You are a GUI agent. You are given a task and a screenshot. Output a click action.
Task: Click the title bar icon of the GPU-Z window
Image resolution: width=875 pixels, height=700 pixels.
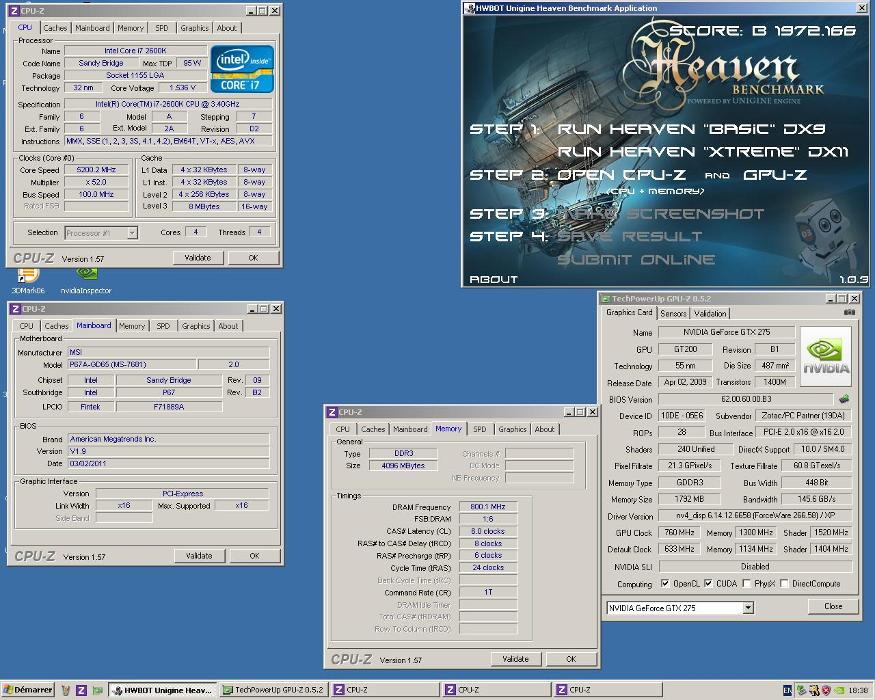pyautogui.click(x=605, y=299)
